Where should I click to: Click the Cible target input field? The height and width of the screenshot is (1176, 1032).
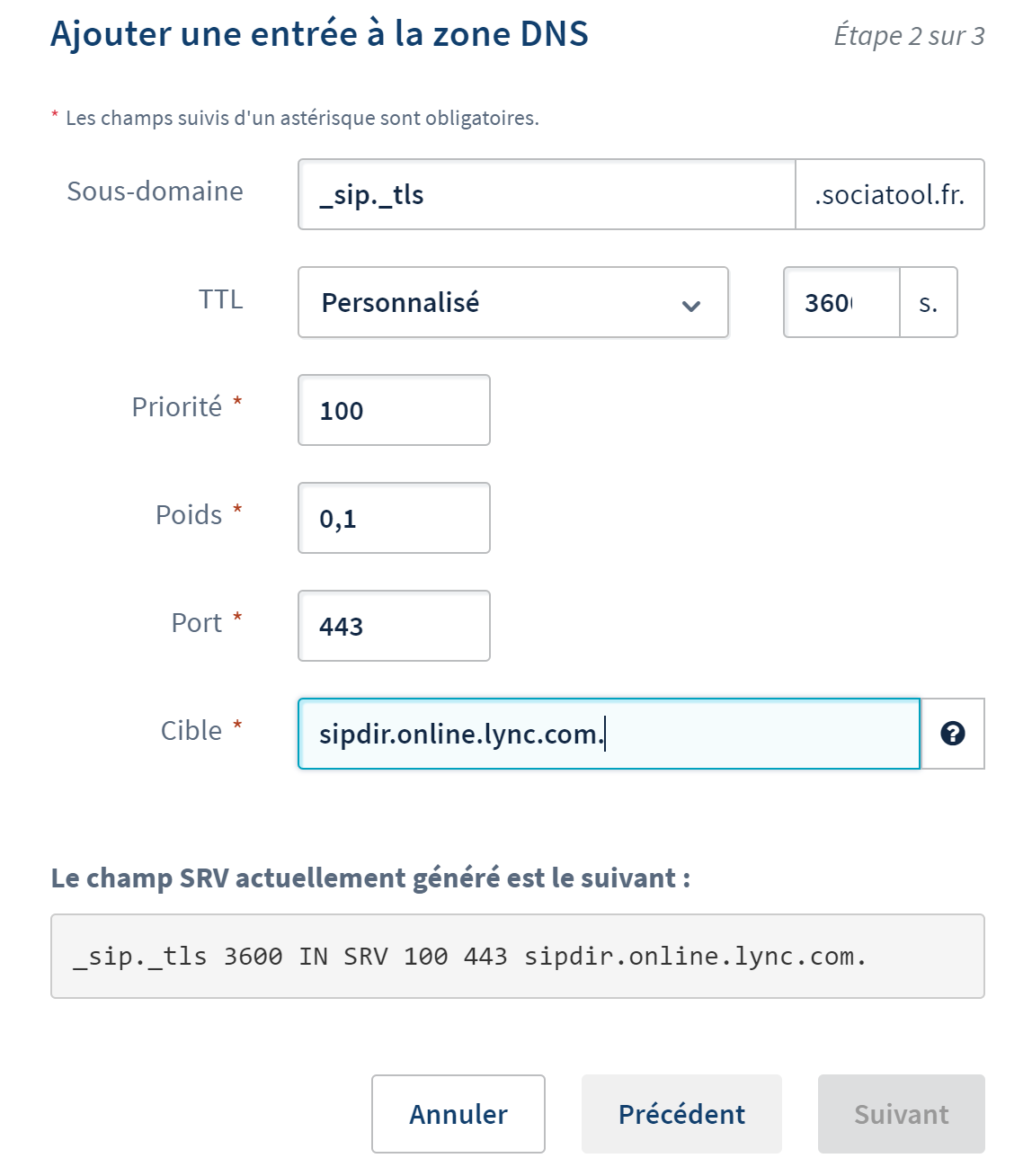[x=609, y=734]
